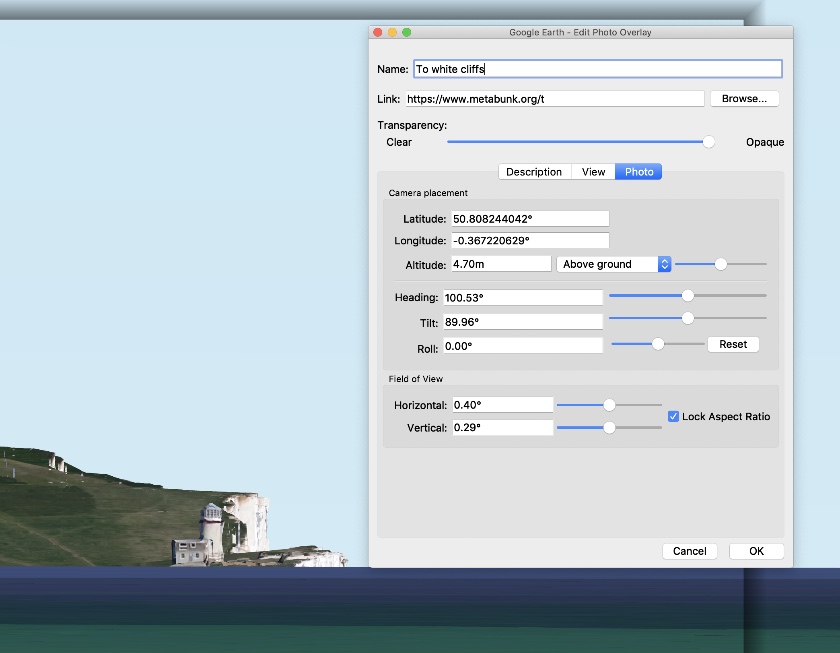840x653 pixels.
Task: Switch to the Description tab
Action: click(534, 172)
